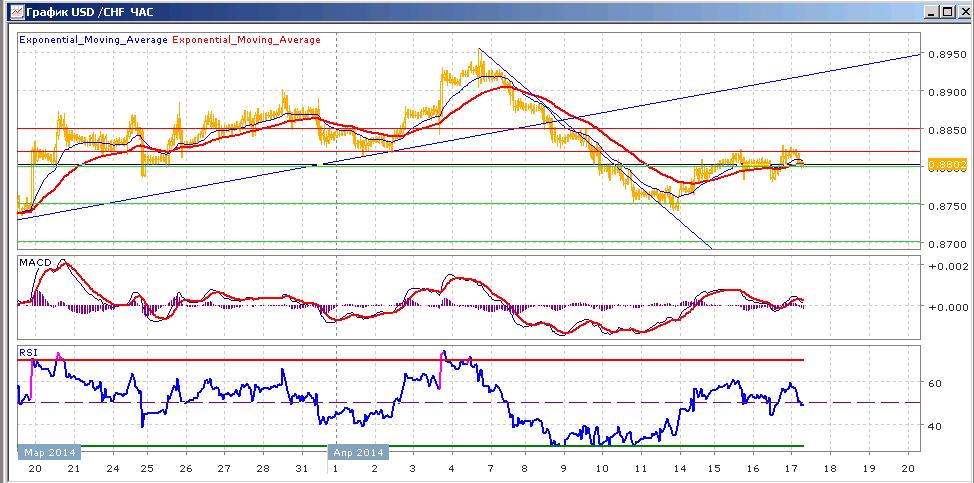
Task: Select the red Exponential_Moving_Average legend label
Action: pos(246,40)
